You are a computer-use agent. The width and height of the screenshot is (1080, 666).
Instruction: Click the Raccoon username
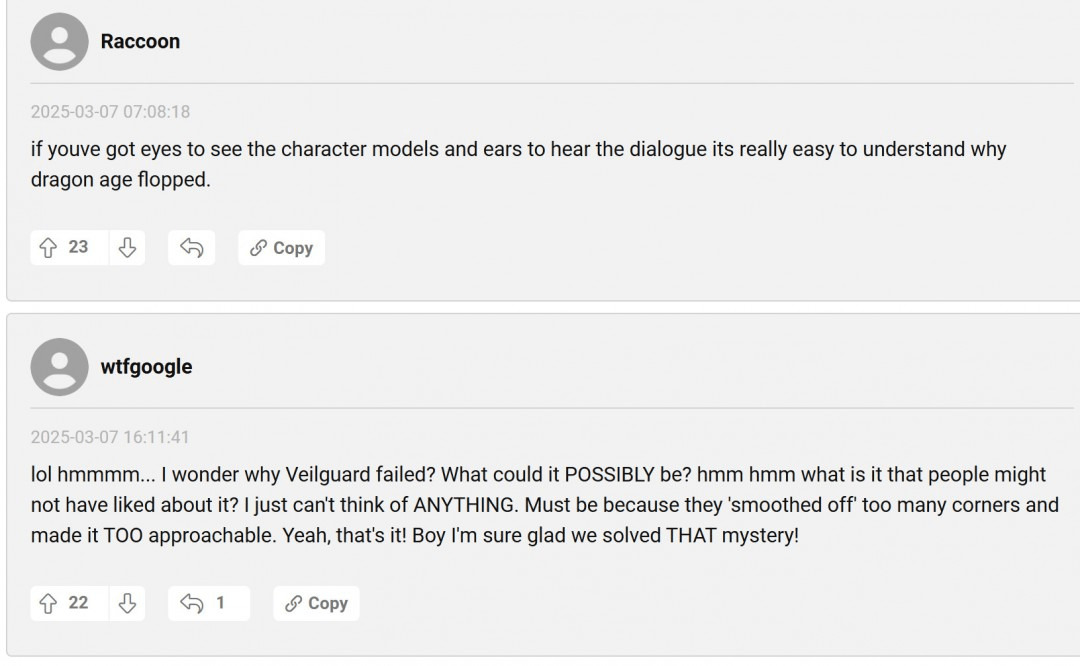tap(140, 42)
